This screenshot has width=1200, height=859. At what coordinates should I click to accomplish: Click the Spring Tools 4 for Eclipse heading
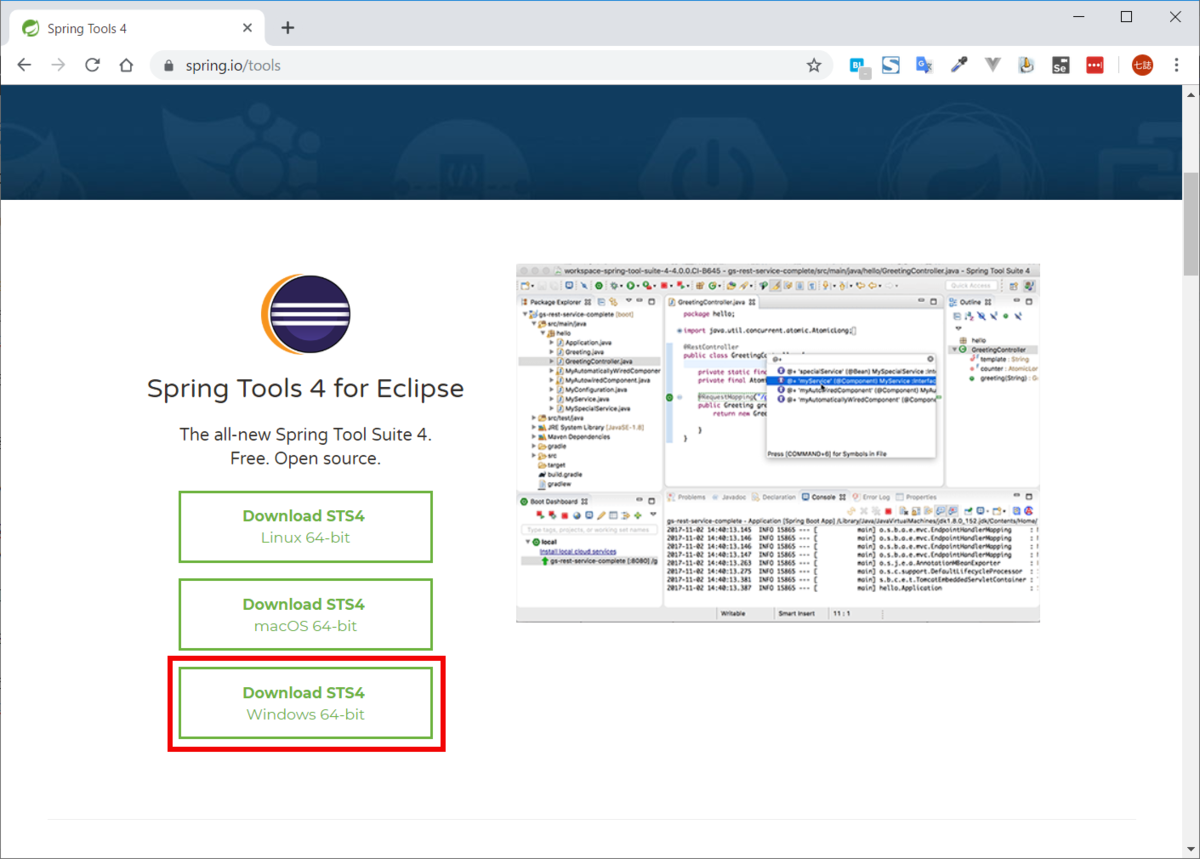[305, 388]
